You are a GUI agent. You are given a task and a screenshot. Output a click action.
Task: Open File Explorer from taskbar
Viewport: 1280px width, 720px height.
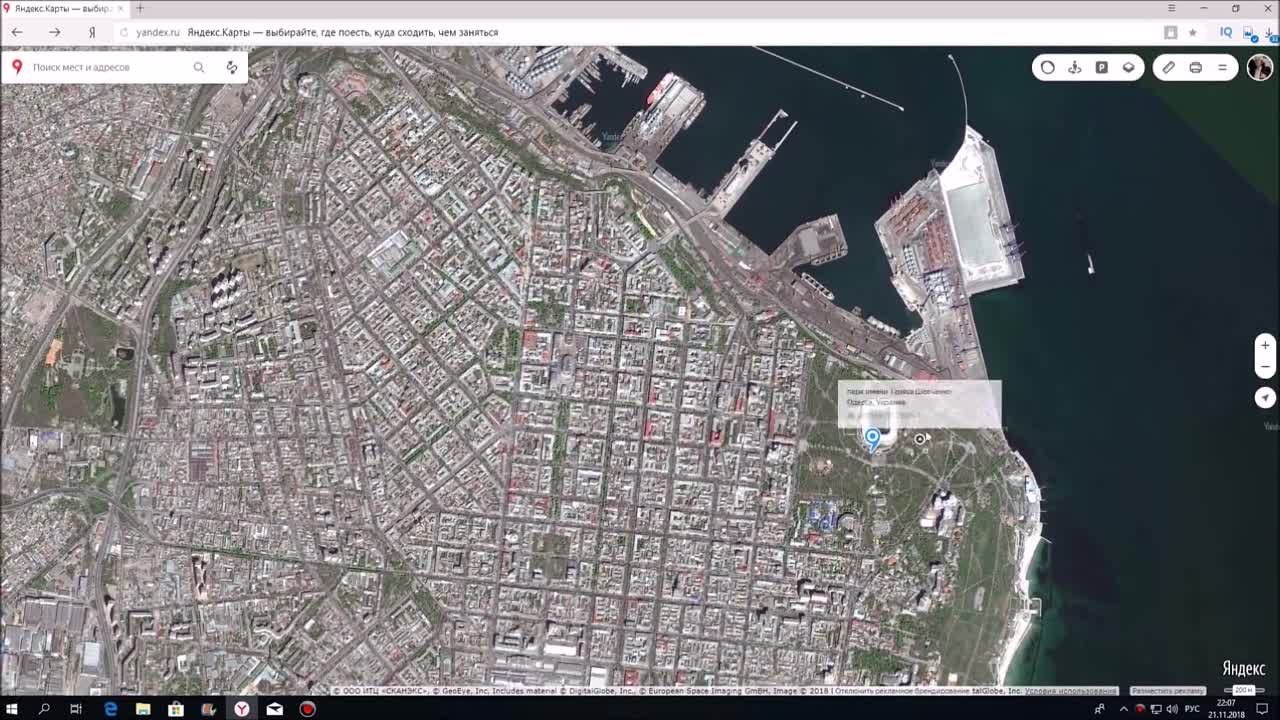click(143, 709)
